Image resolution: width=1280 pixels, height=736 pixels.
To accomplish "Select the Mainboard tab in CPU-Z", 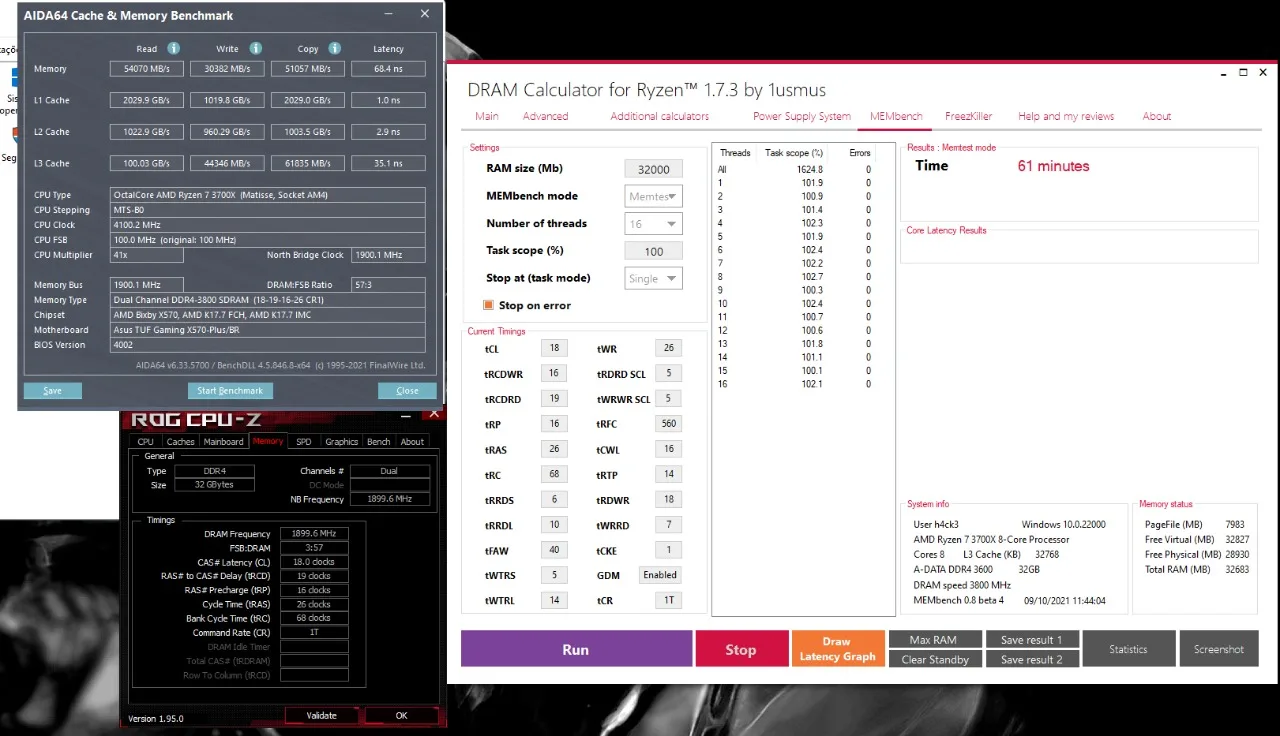I will [x=223, y=441].
